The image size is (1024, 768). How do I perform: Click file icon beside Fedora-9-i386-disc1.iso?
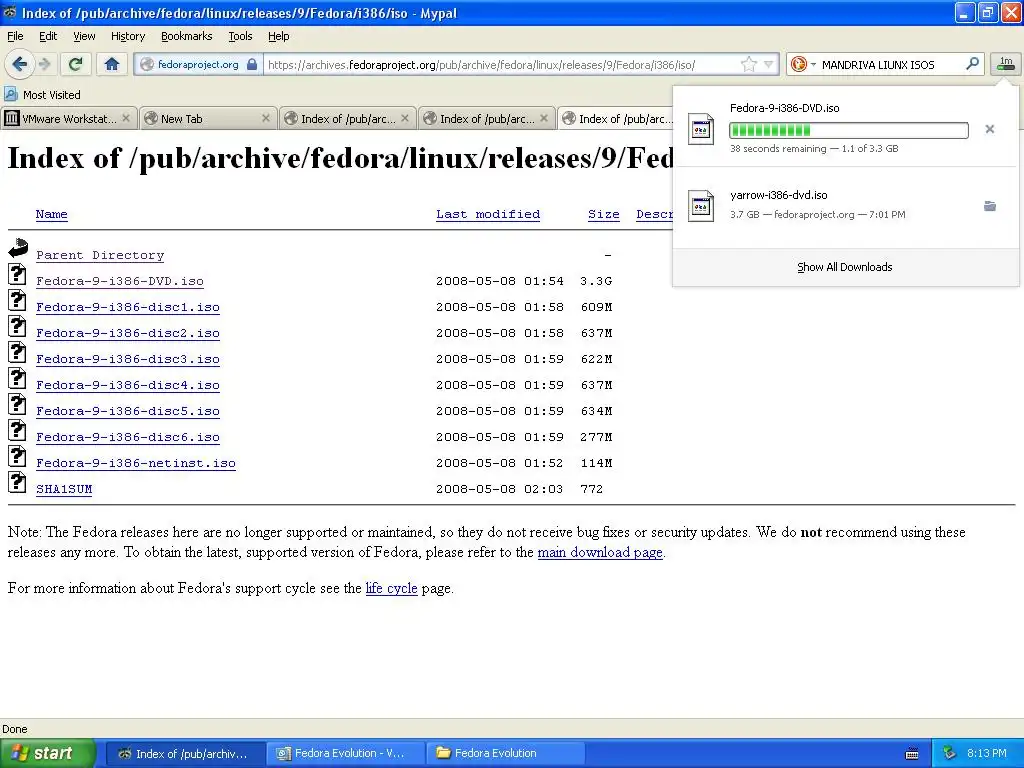point(17,300)
